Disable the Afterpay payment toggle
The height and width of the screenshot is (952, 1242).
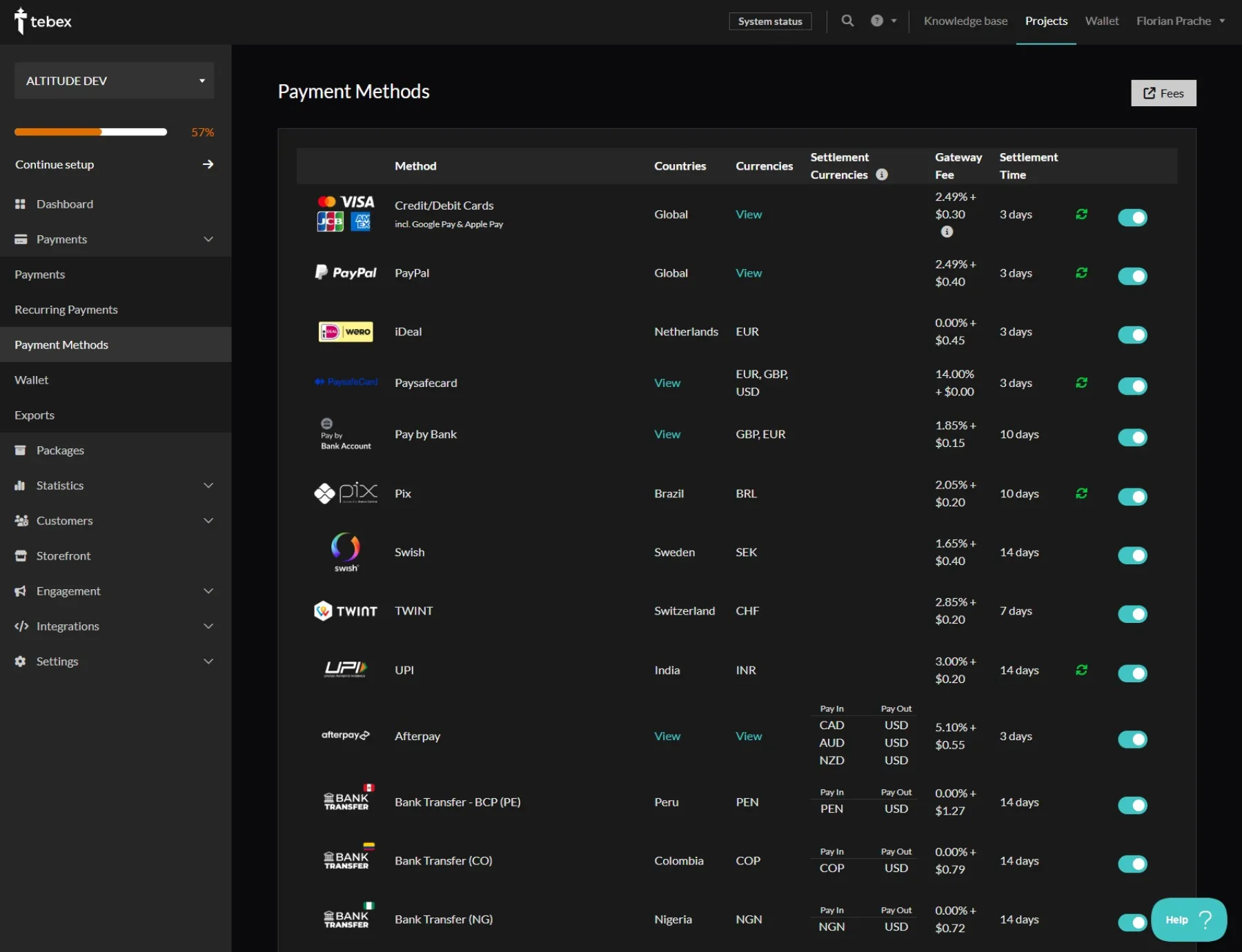click(x=1132, y=740)
